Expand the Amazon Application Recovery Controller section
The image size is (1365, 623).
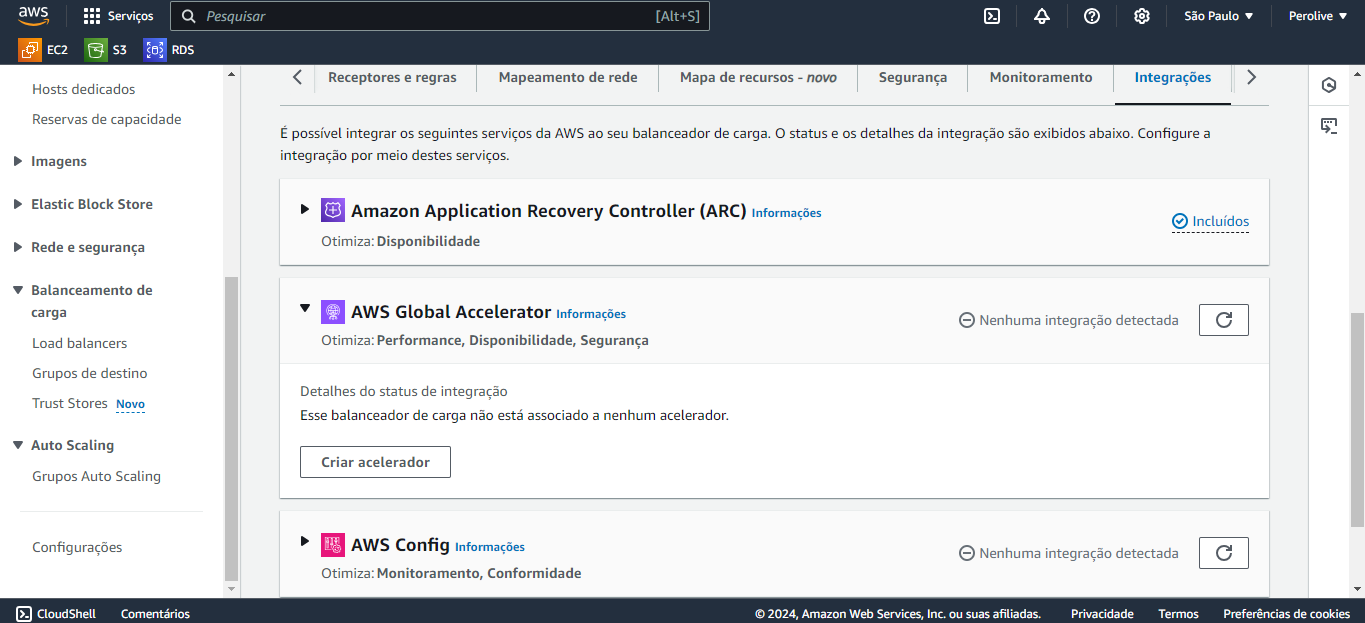[305, 209]
